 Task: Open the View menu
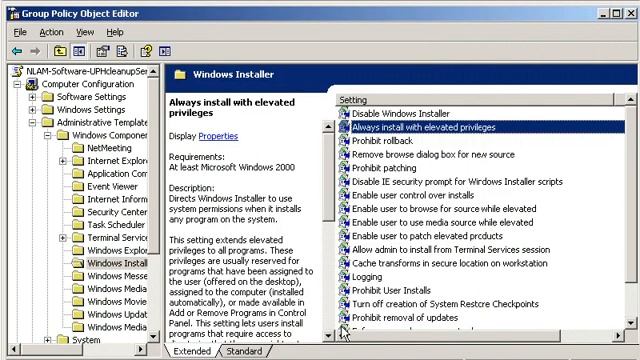point(85,32)
